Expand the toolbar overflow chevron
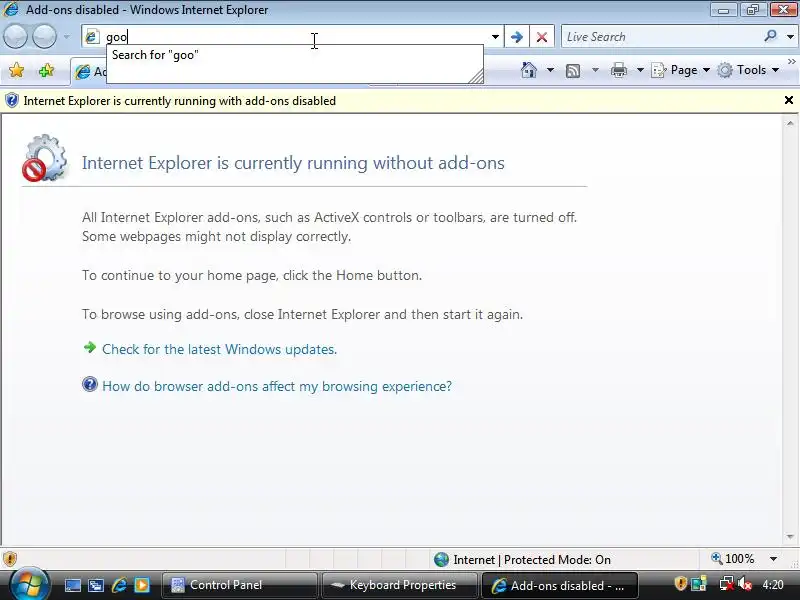The height and width of the screenshot is (600, 800). coord(792,62)
